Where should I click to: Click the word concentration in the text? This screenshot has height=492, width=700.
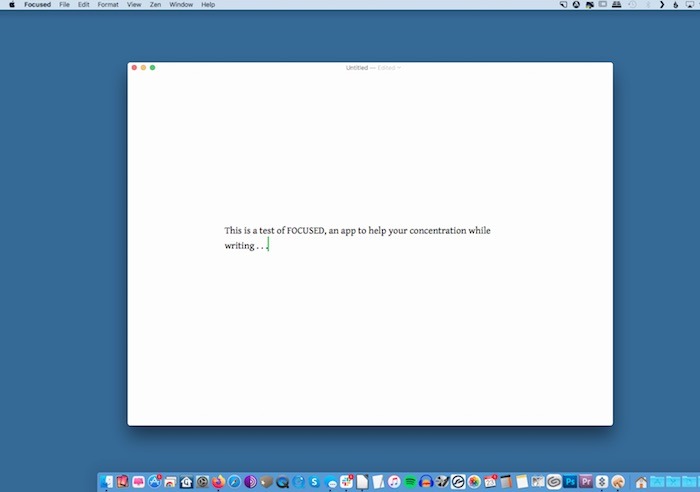click(x=438, y=230)
